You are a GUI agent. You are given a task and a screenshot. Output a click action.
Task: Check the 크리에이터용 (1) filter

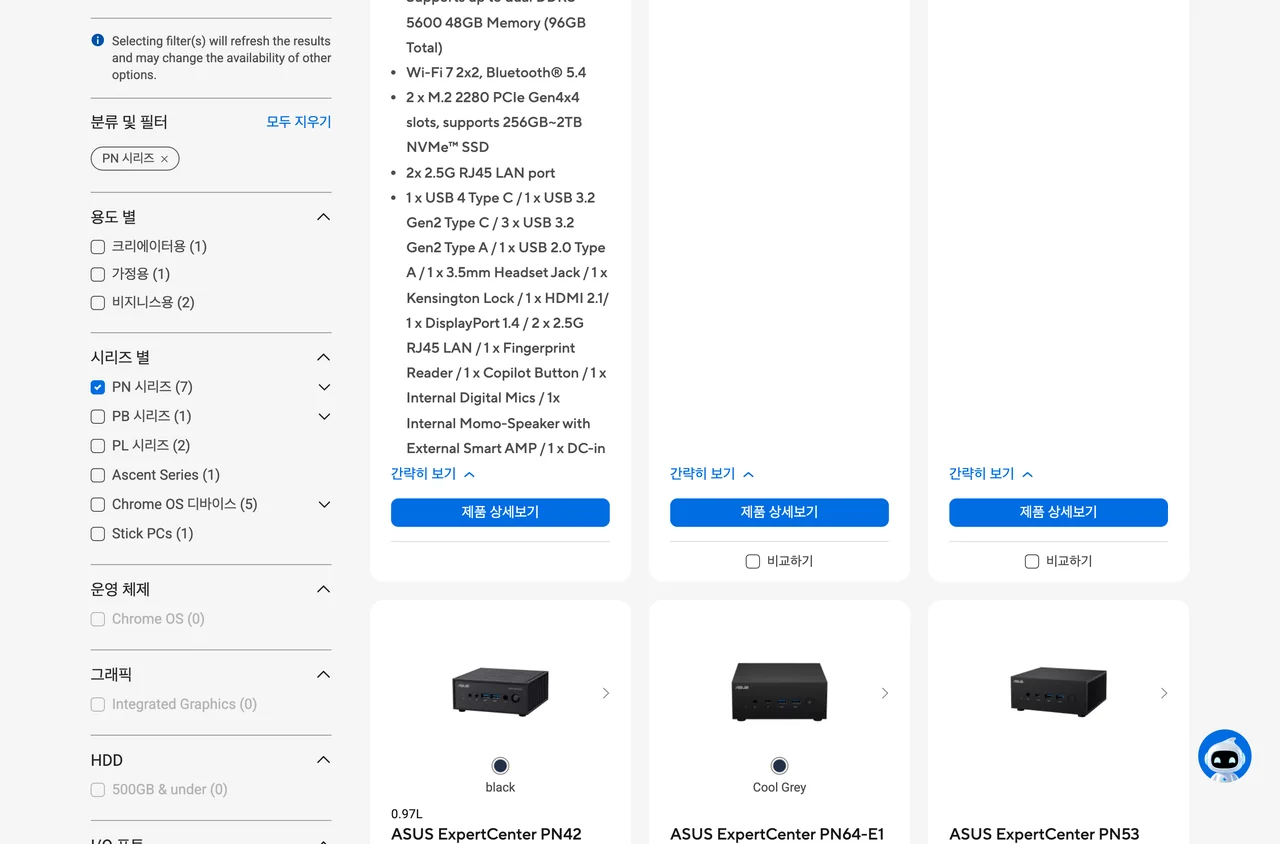[x=98, y=247]
